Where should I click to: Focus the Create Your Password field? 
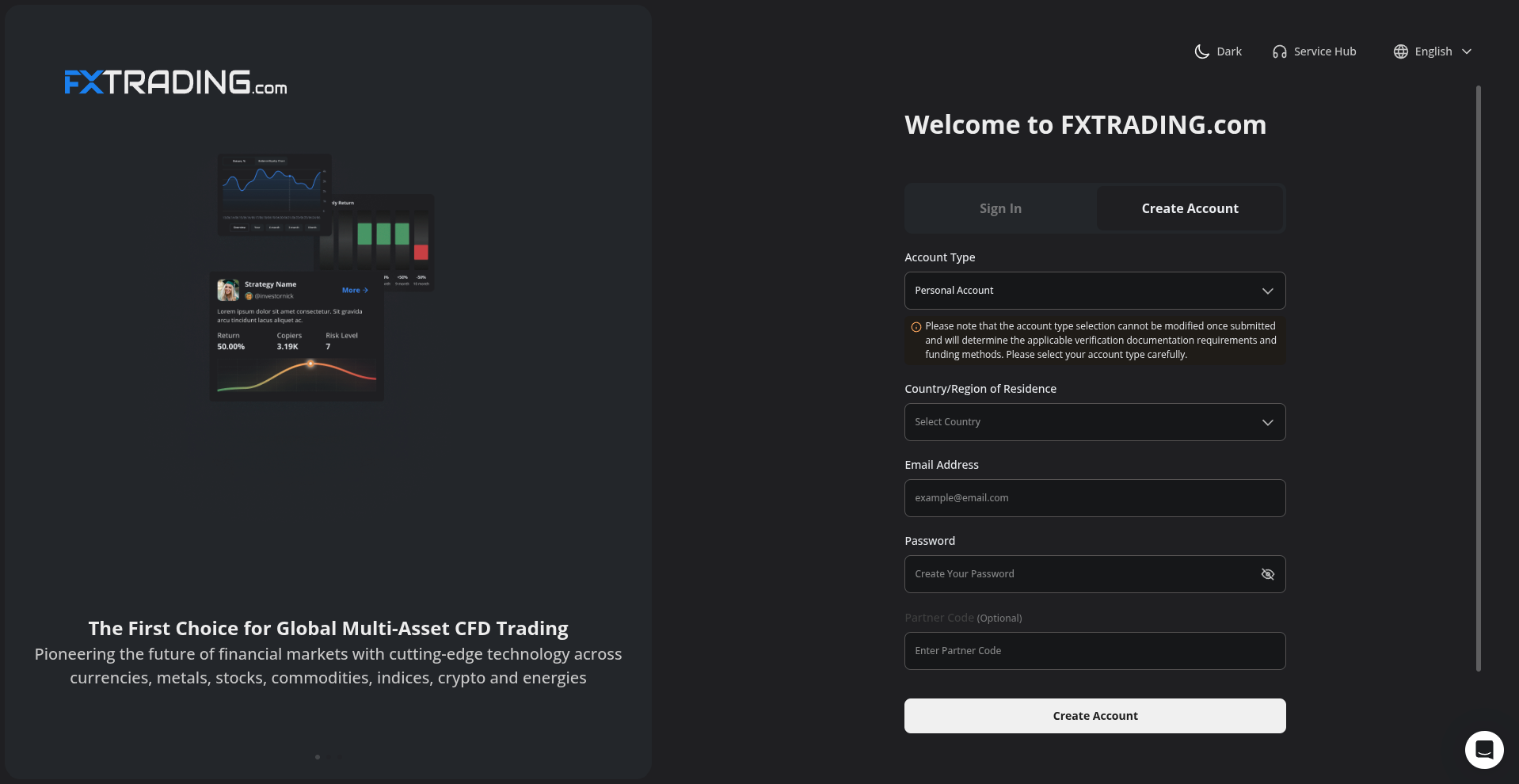[x=1095, y=574]
